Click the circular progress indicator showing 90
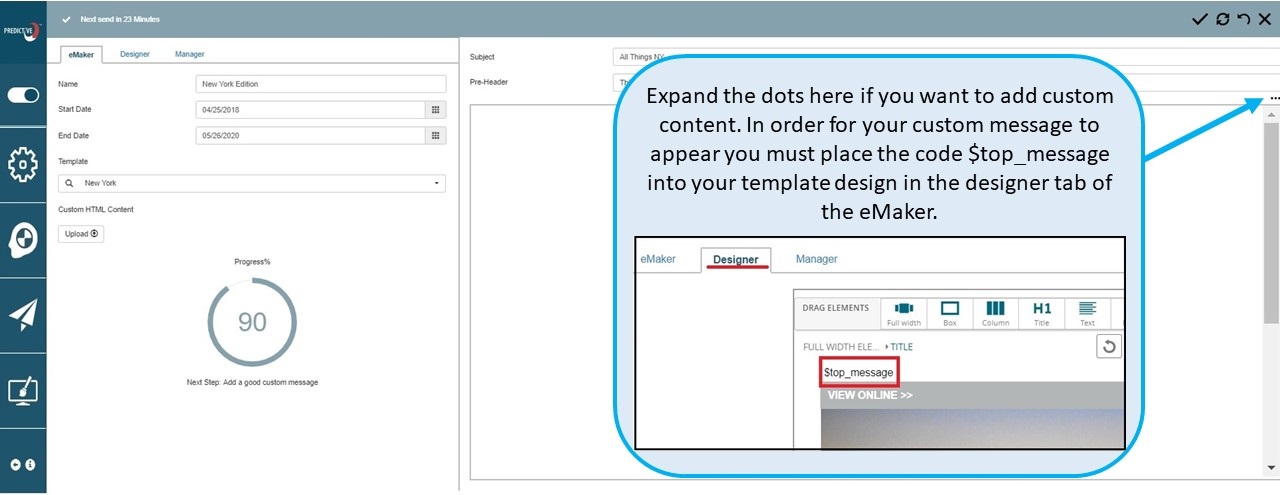The height and width of the screenshot is (495, 1280). 252,322
